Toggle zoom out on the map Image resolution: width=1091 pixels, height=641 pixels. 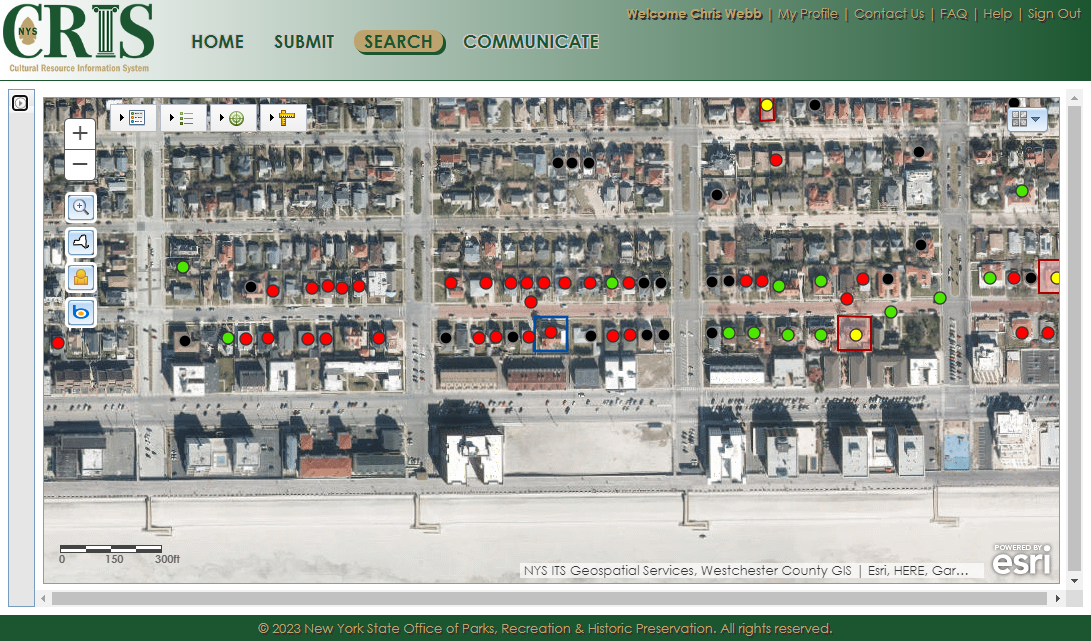click(x=80, y=163)
